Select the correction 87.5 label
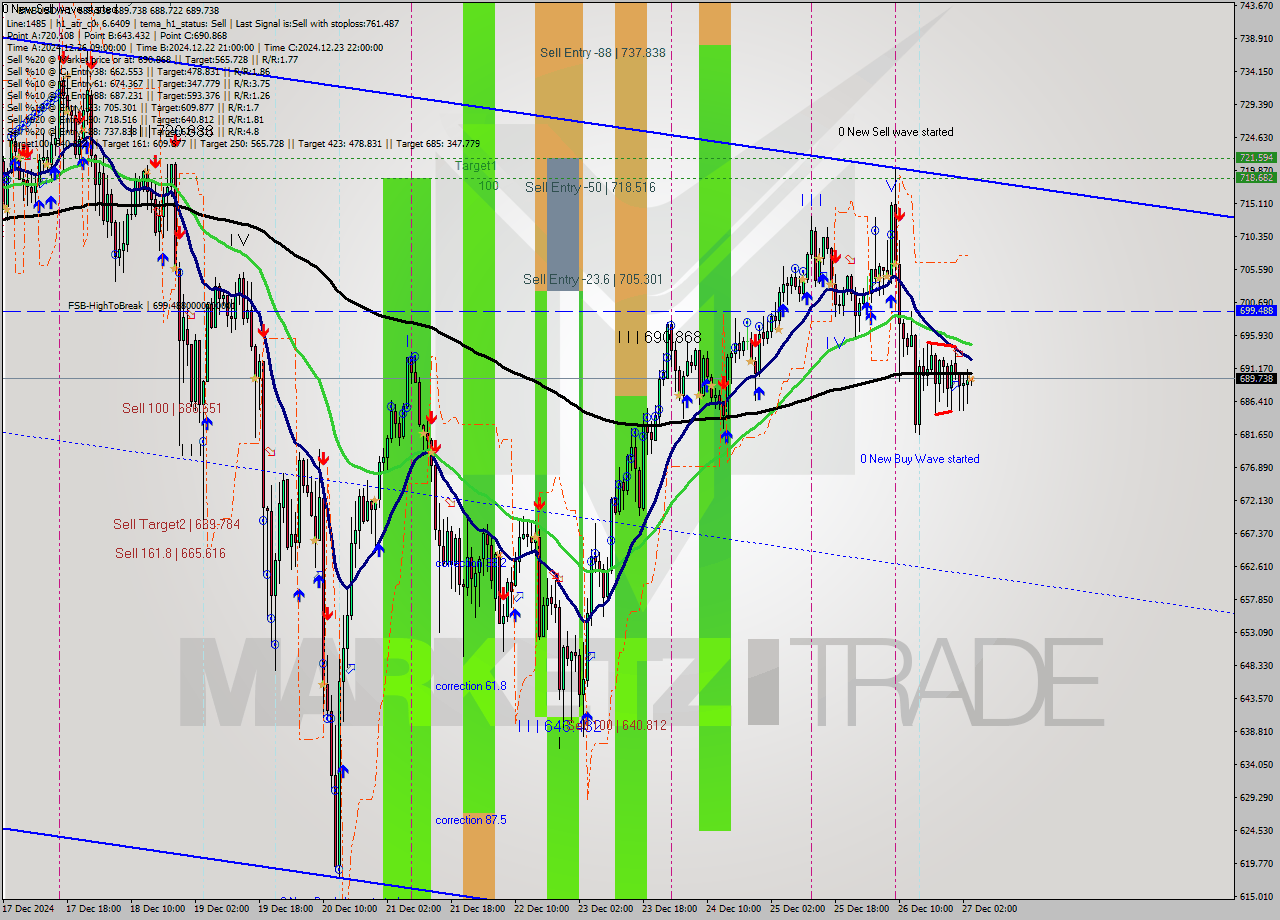Image resolution: width=1280 pixels, height=920 pixels. (470, 820)
